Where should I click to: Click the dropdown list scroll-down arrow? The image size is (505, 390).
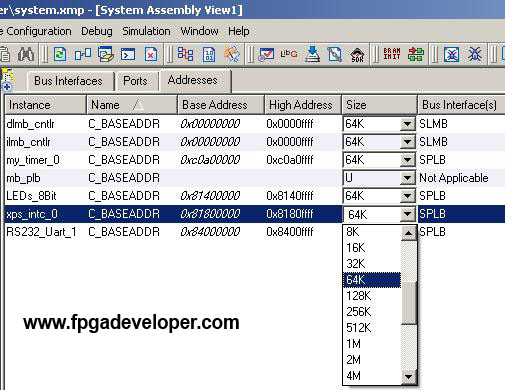(408, 377)
